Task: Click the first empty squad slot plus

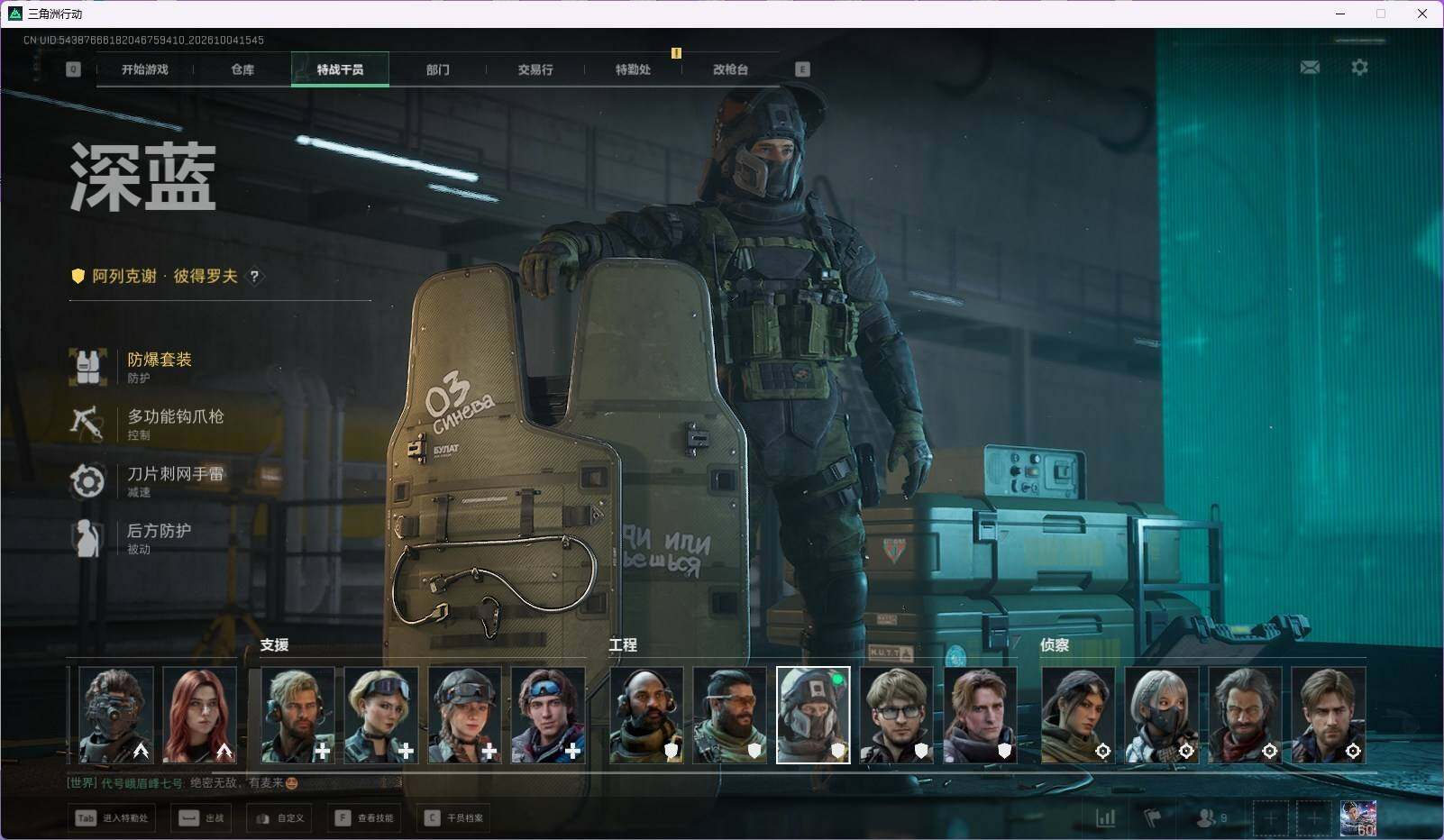Action: tap(1271, 817)
